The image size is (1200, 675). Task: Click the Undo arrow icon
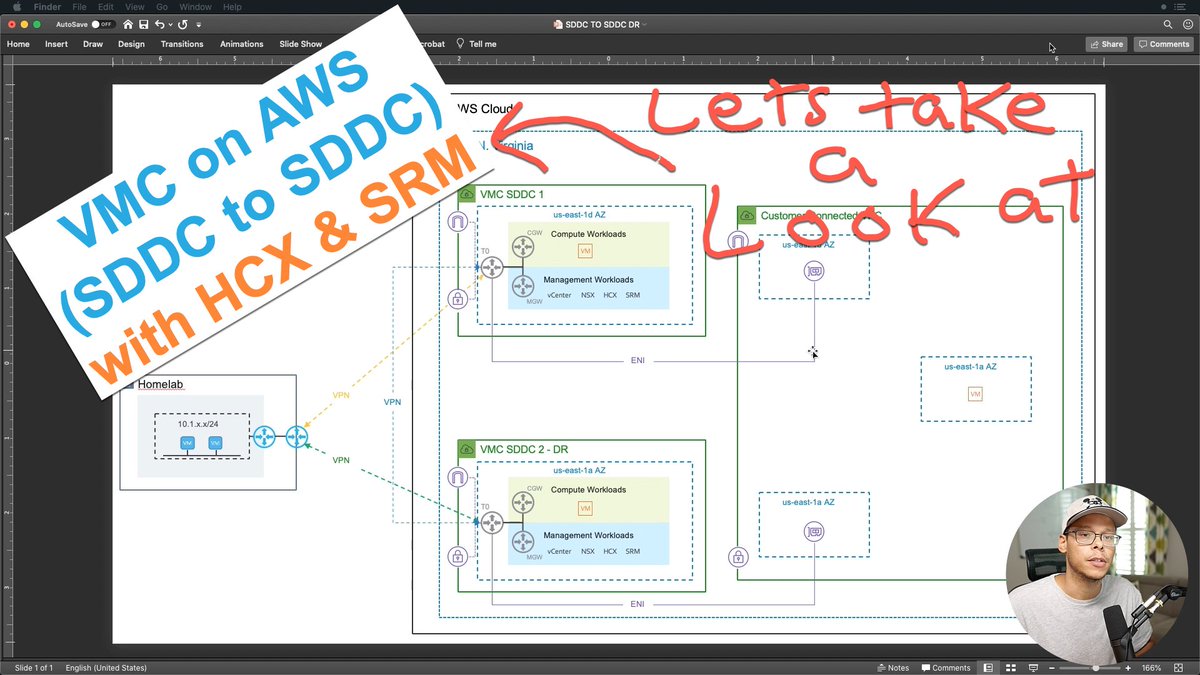click(x=159, y=23)
